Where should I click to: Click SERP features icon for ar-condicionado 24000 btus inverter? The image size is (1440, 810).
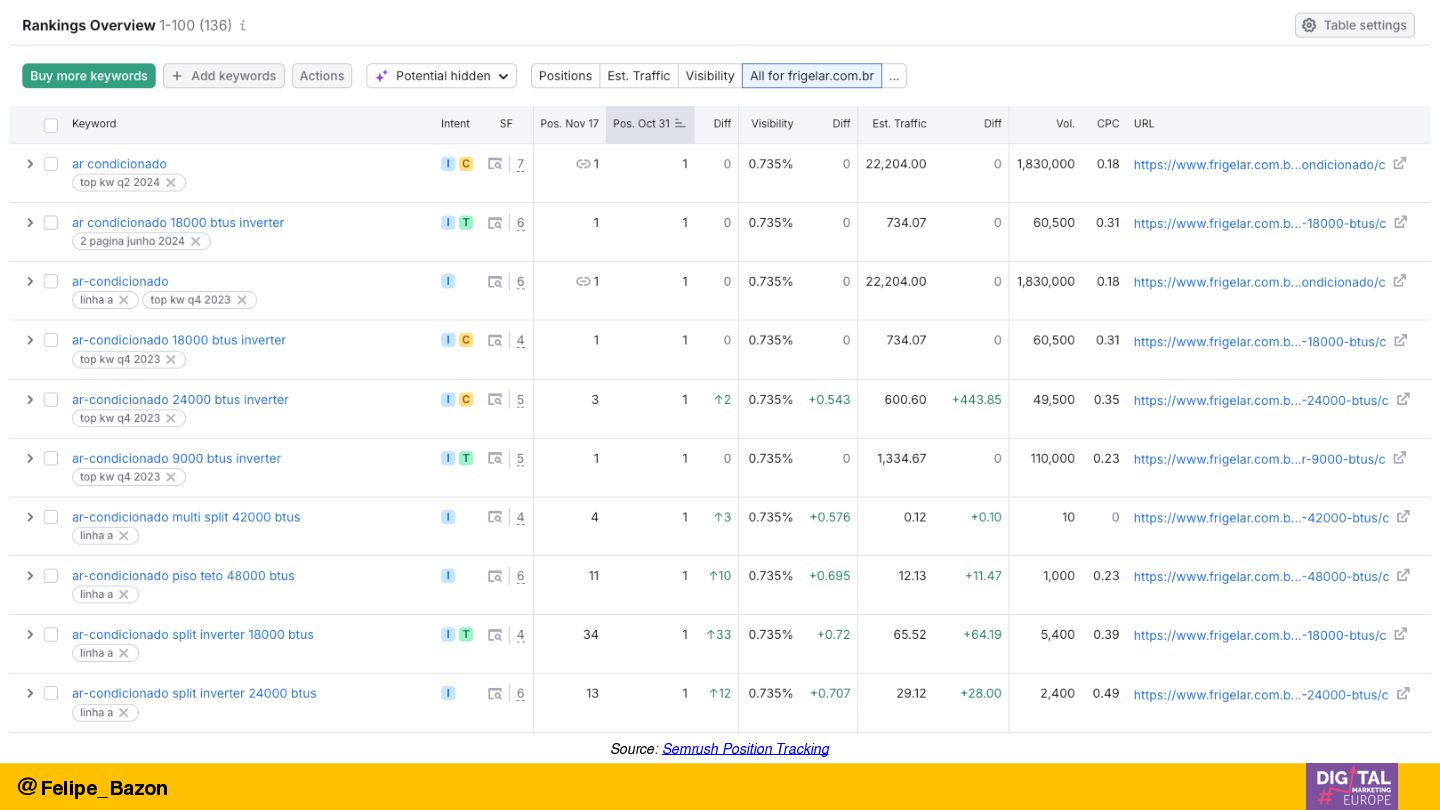495,400
